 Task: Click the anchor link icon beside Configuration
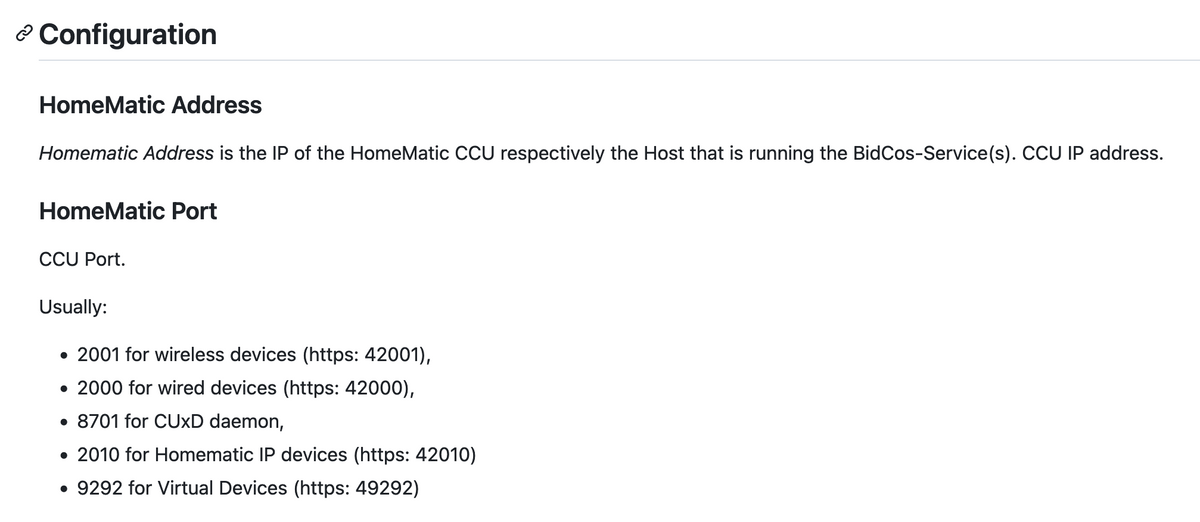tap(26, 35)
